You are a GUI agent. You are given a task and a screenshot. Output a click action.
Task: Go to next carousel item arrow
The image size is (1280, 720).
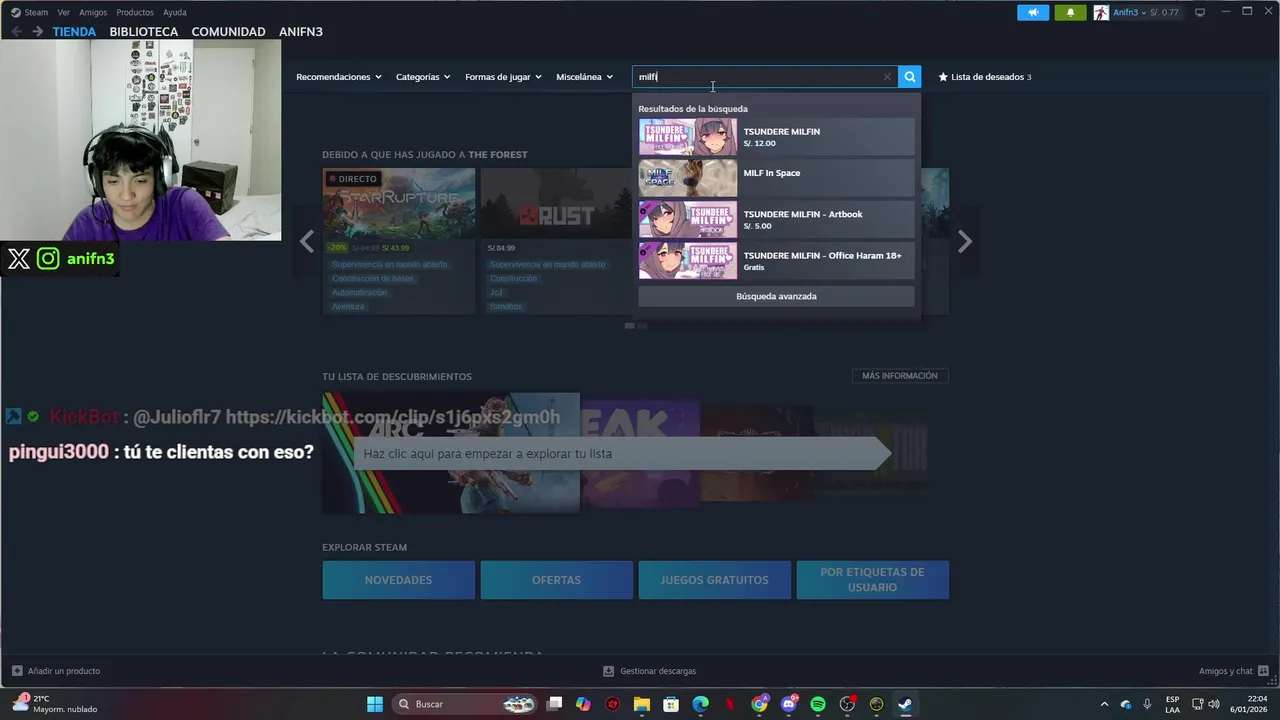tap(965, 241)
